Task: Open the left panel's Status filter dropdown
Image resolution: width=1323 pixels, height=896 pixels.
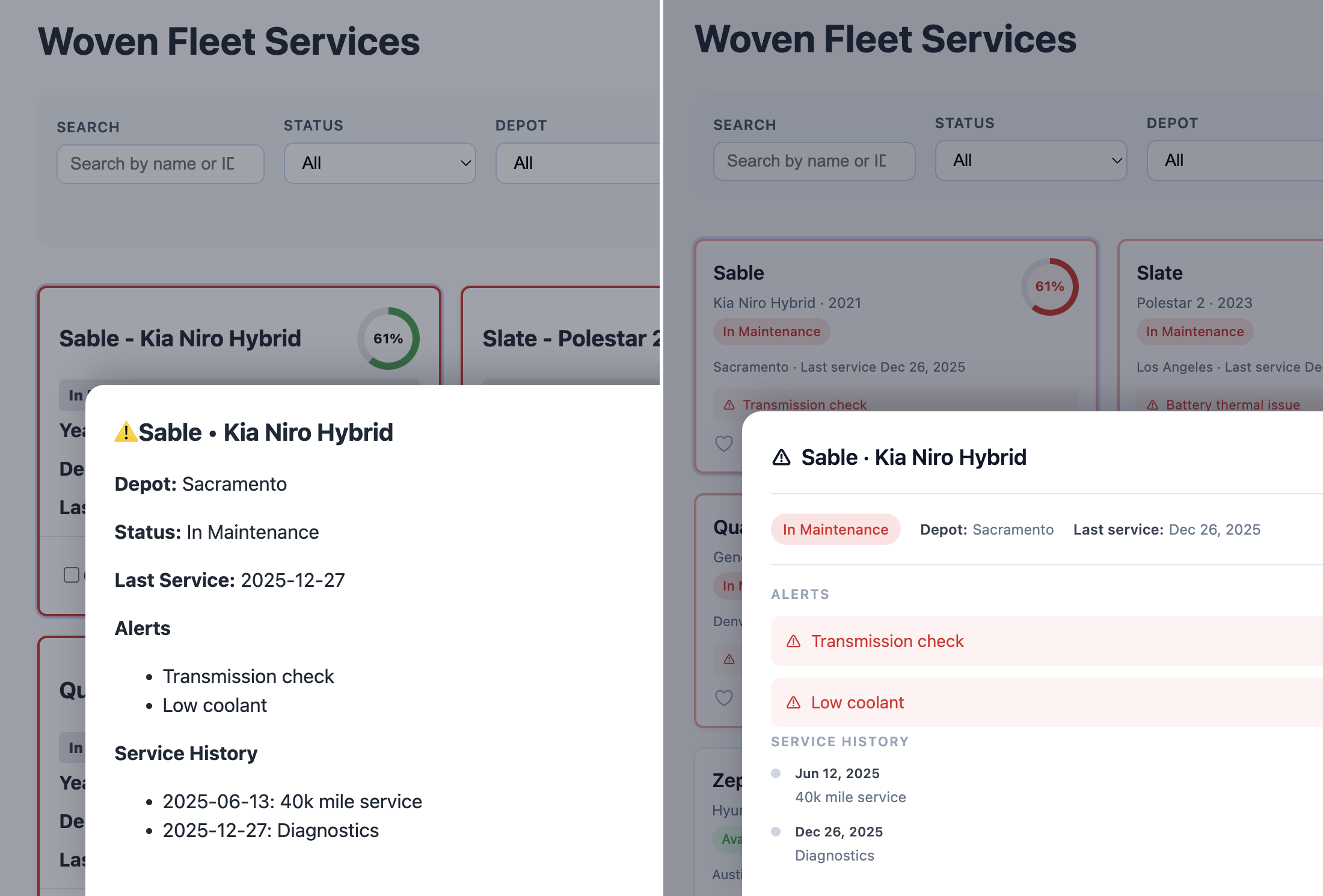Action: tap(379, 163)
